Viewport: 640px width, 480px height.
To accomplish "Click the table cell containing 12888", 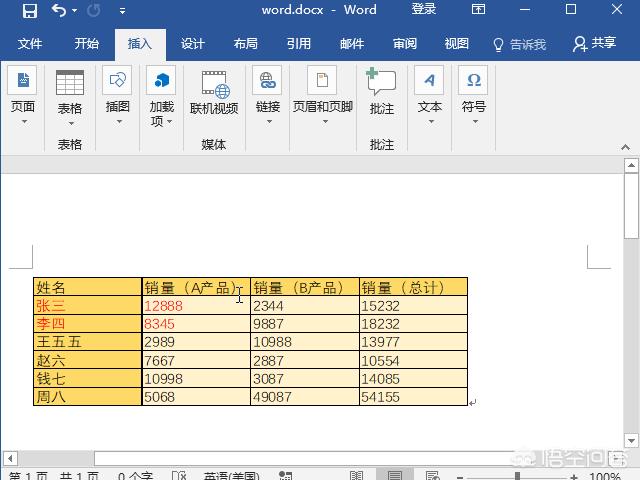I will pos(195,306).
